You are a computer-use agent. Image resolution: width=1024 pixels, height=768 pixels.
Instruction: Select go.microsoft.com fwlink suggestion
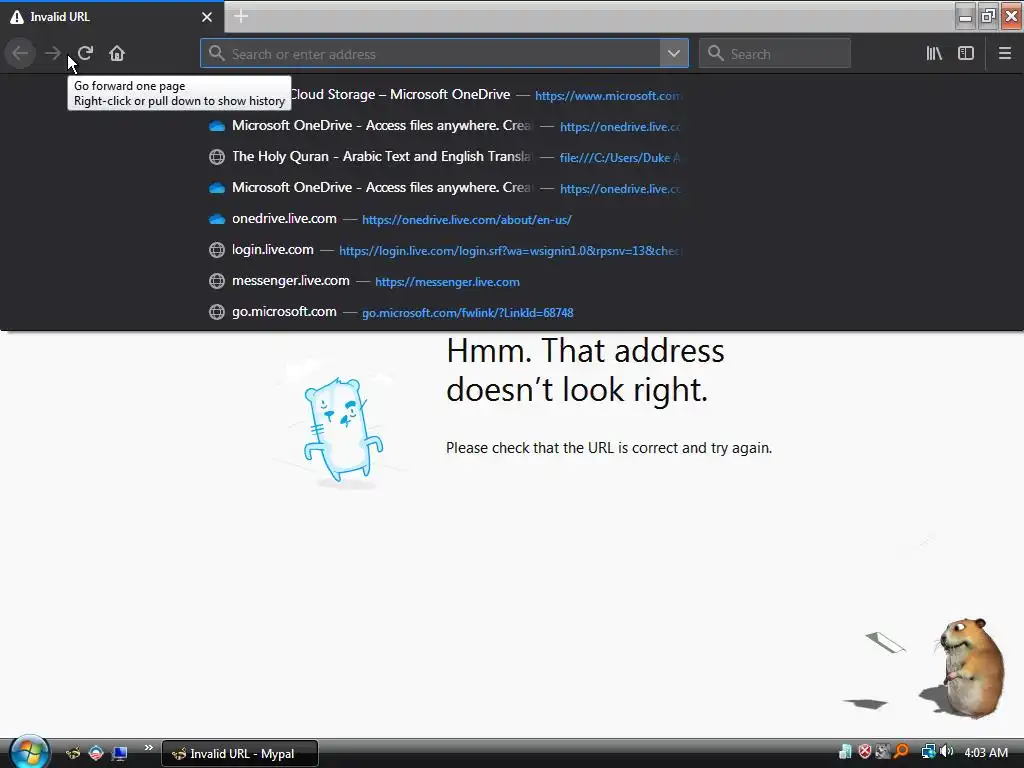click(x=444, y=312)
